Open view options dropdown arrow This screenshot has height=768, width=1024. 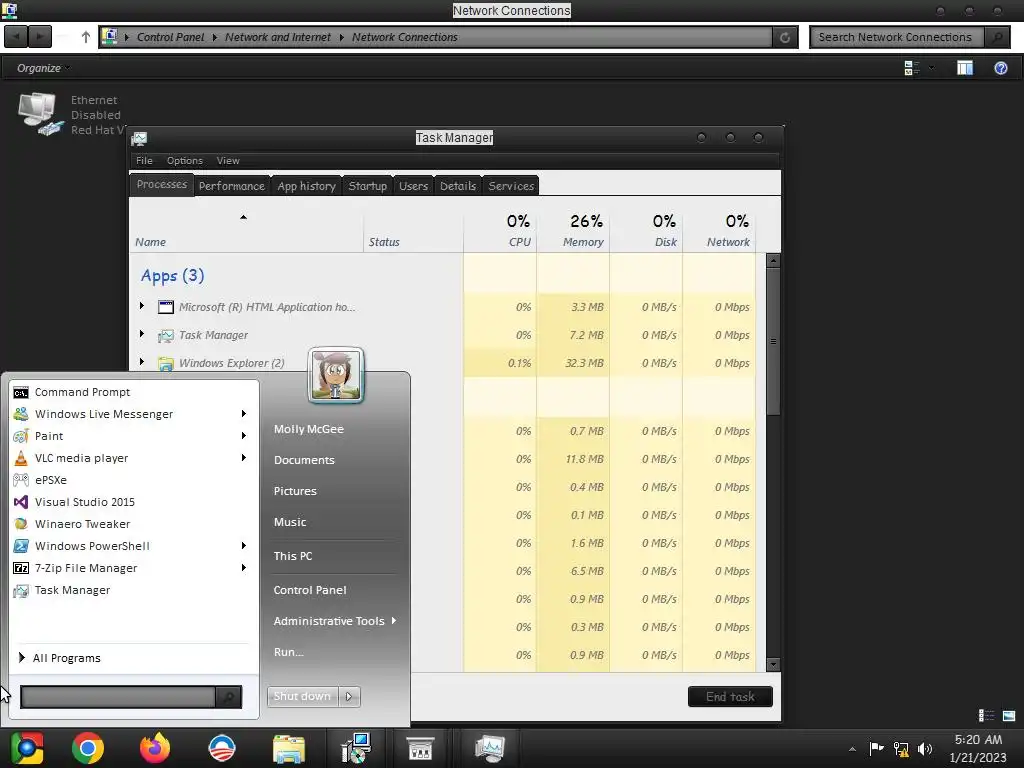tap(931, 68)
